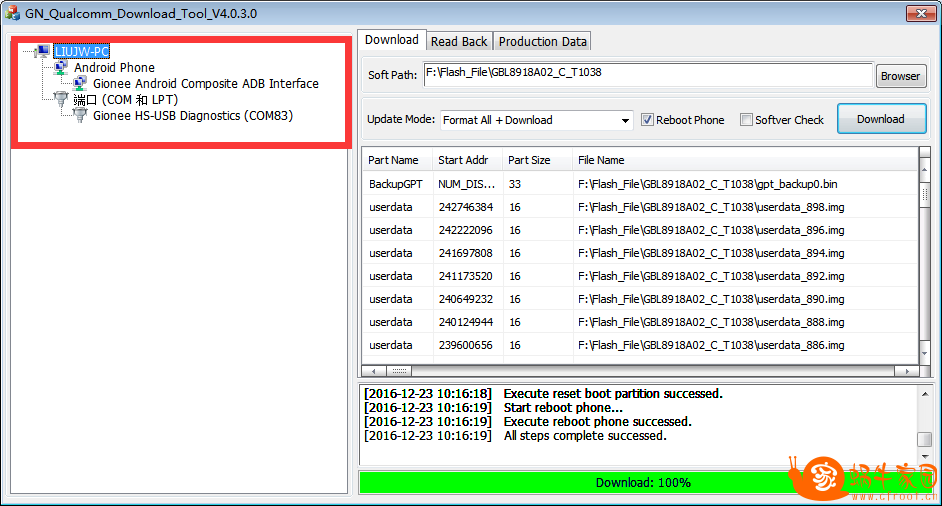Click part size value 33
The height and width of the screenshot is (506, 942).
pyautogui.click(x=515, y=184)
